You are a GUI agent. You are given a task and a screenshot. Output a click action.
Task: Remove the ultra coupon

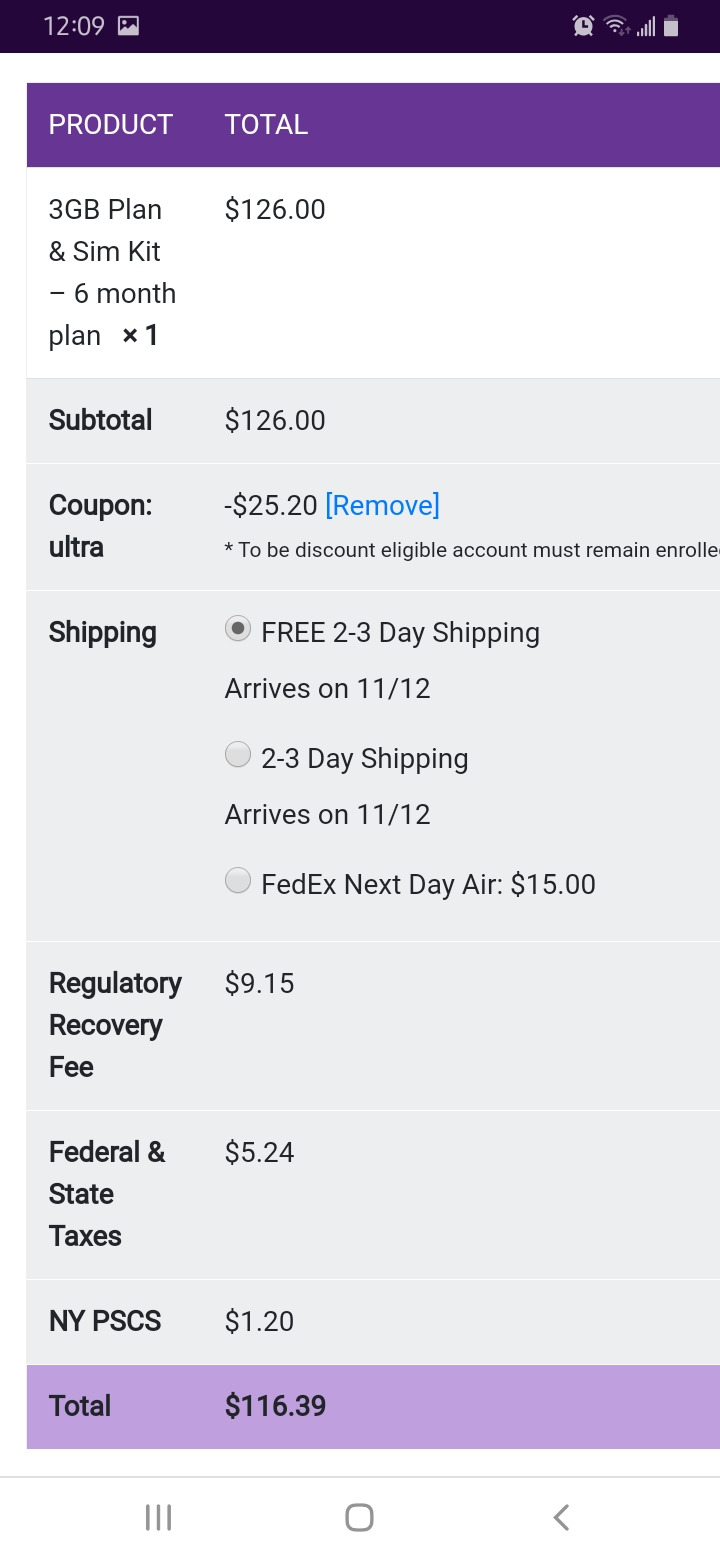click(382, 505)
